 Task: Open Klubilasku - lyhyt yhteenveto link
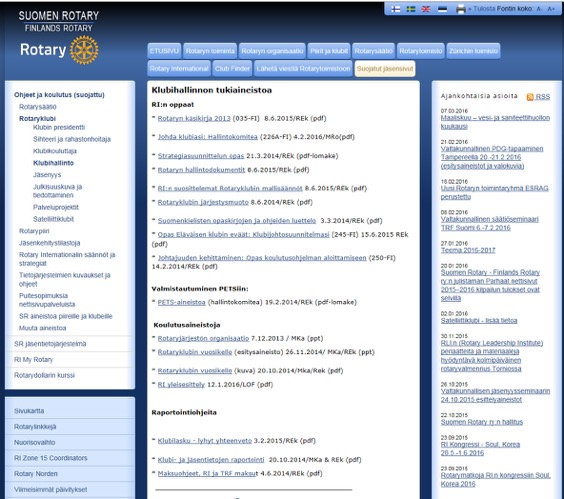pyautogui.click(x=205, y=441)
